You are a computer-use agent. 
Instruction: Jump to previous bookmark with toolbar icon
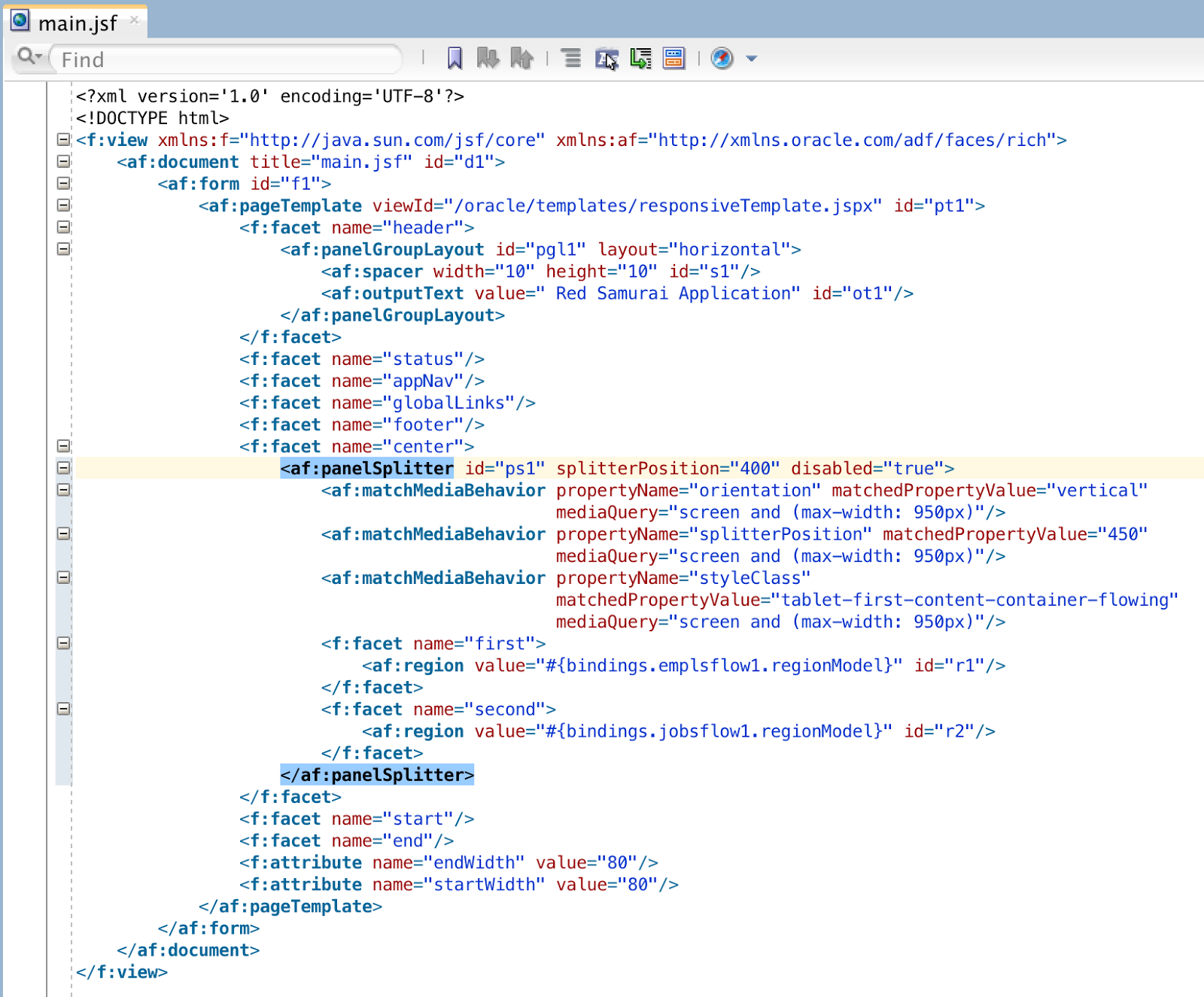pos(523,58)
